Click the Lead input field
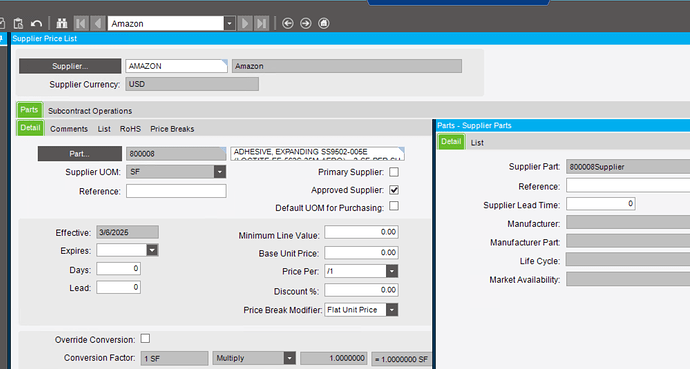This screenshot has width=690, height=369. 118,287
